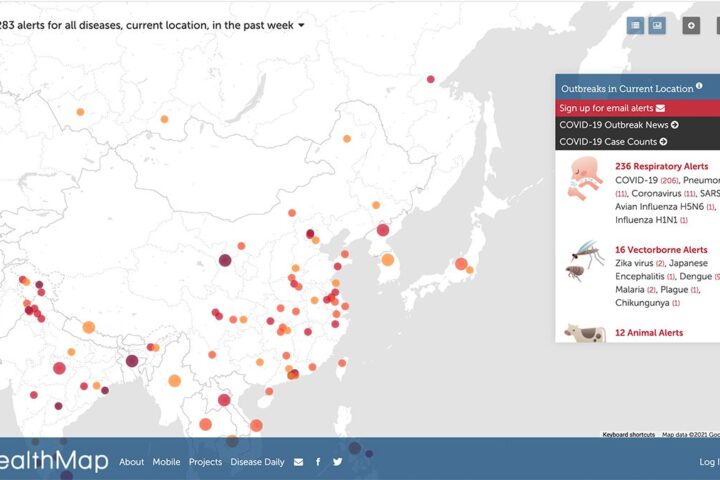Click orange marker in Mongolia's northwest
This screenshot has width=720, height=480.
tap(164, 119)
